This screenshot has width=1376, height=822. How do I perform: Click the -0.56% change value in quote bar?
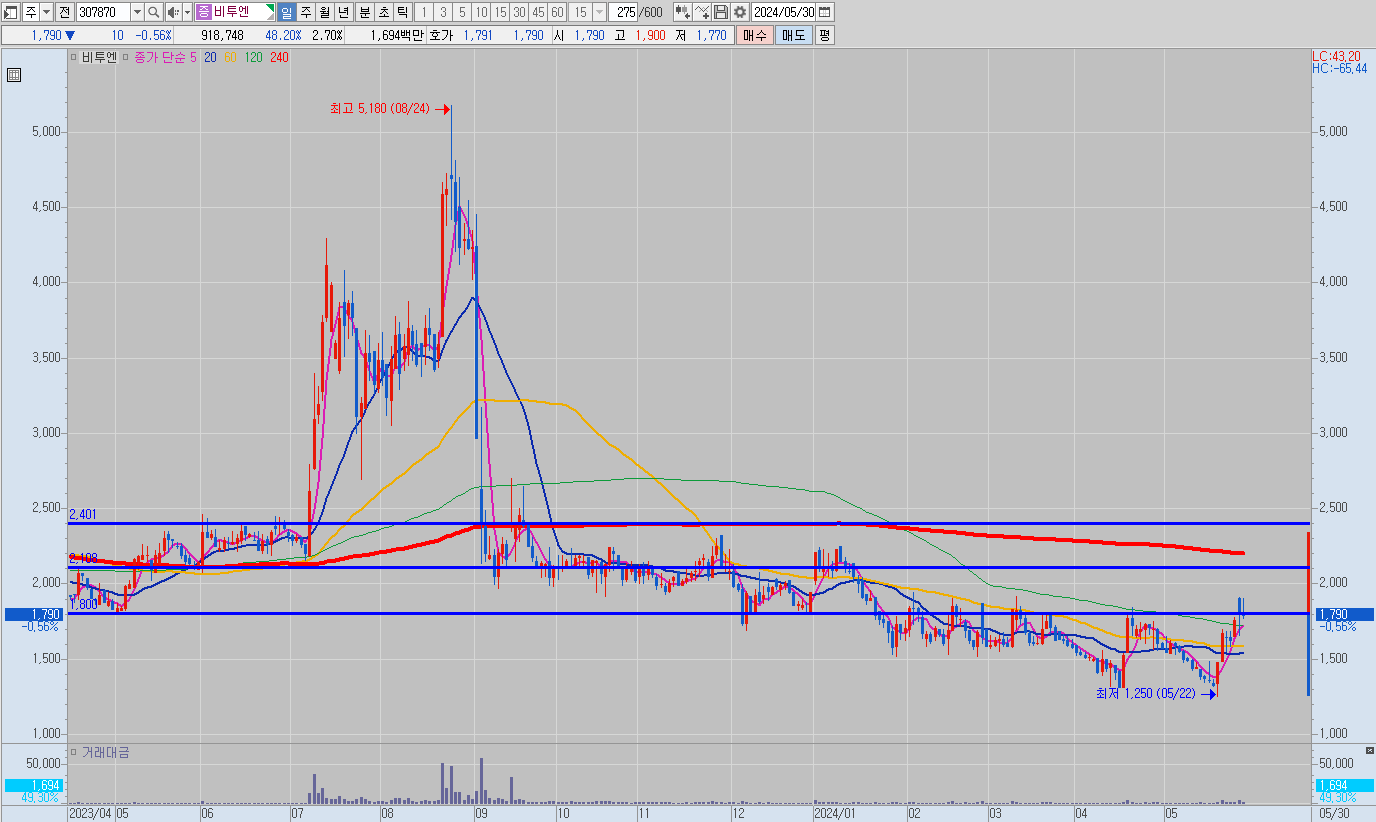point(154,35)
